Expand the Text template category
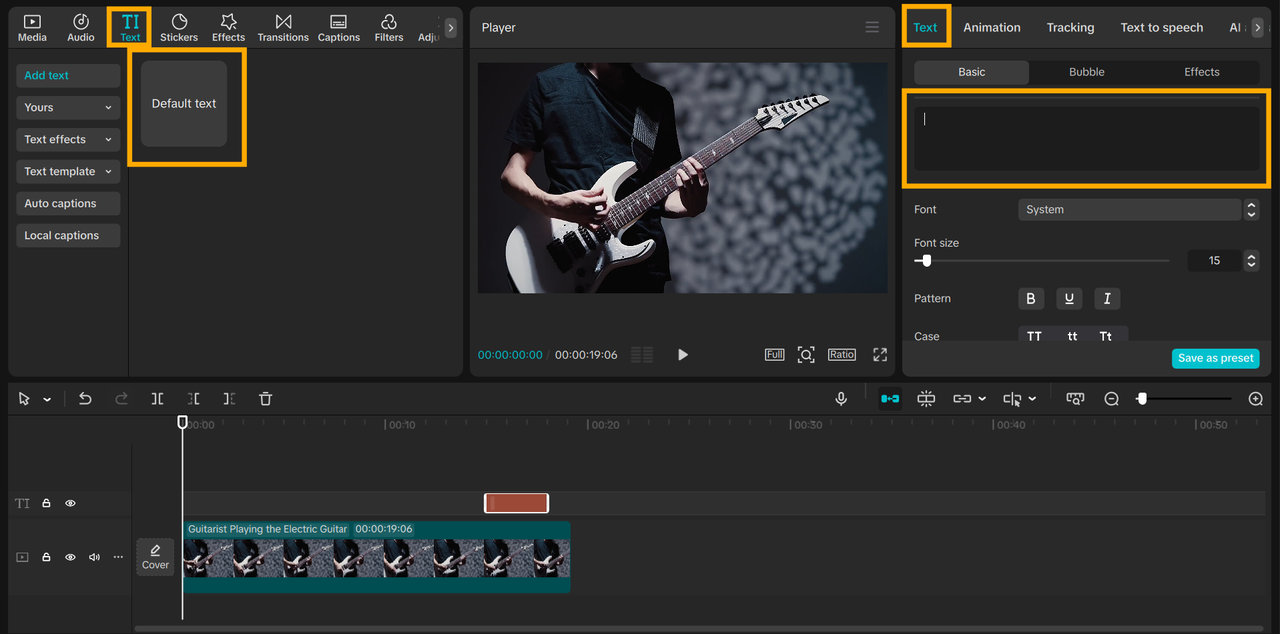The width and height of the screenshot is (1280, 634). [68, 172]
